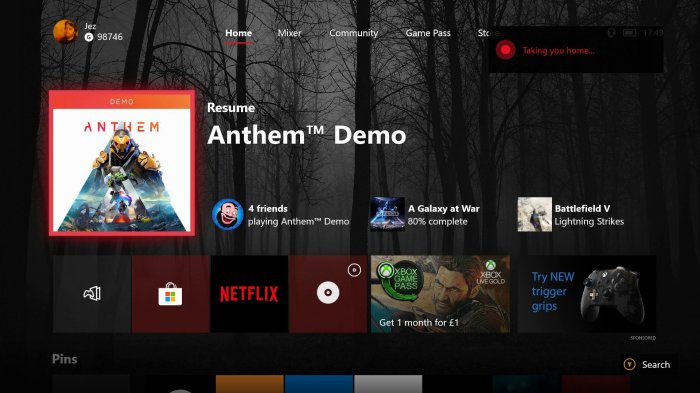
Task: Open the friends avatar icon
Action: coord(228,214)
